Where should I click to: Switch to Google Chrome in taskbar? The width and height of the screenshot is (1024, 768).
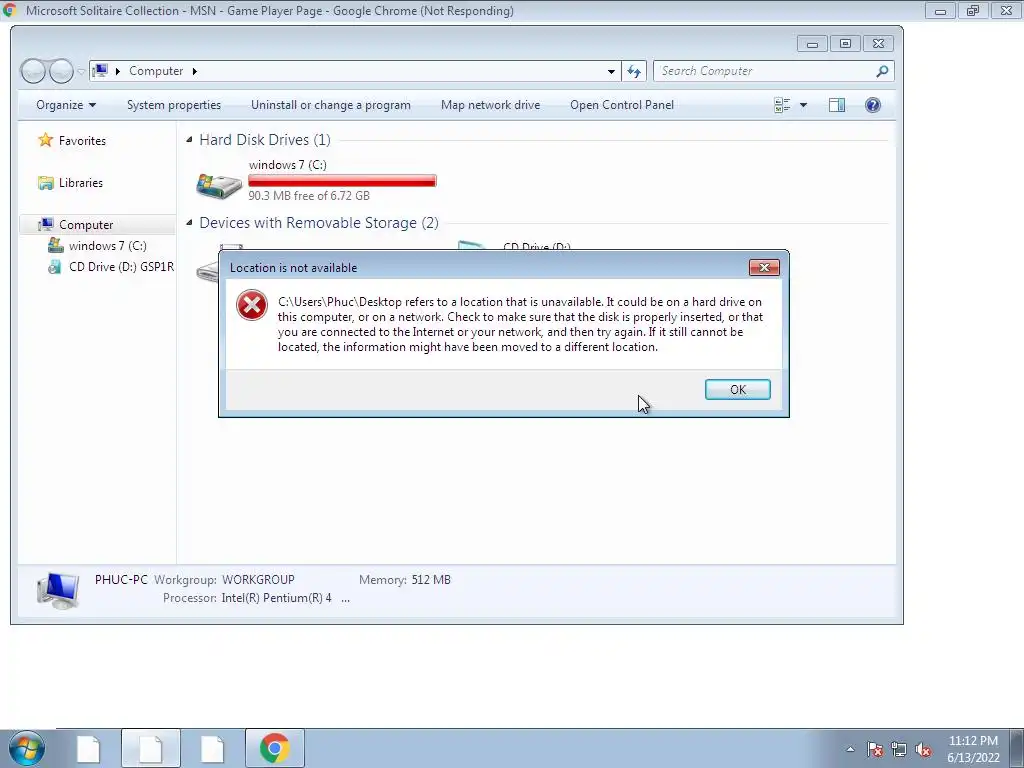click(275, 748)
